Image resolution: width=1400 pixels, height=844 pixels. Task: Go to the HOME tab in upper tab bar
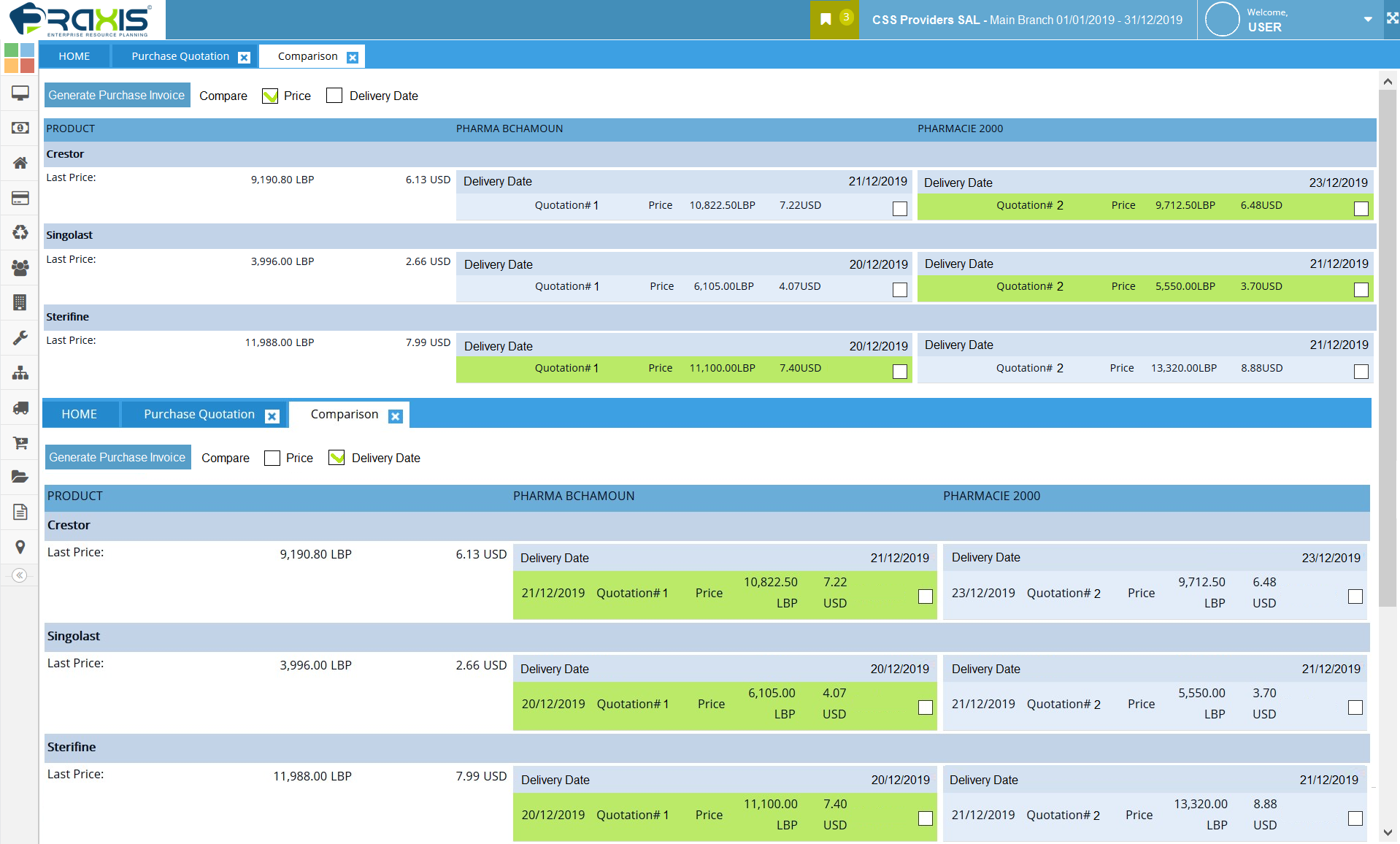point(74,56)
